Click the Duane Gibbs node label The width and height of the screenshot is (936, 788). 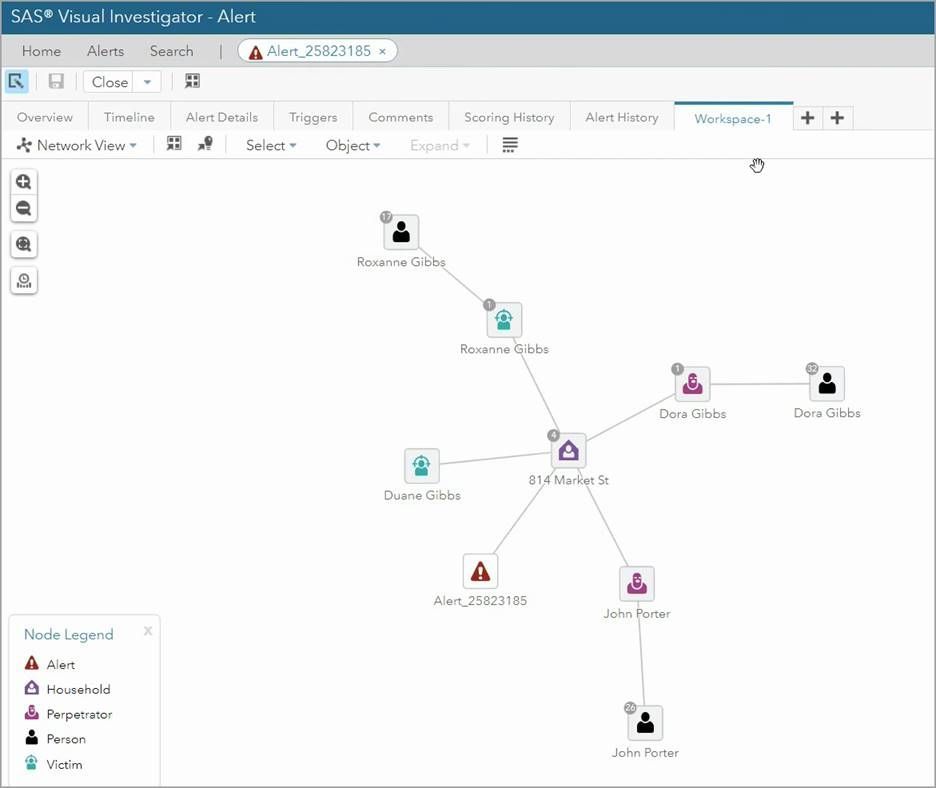[422, 495]
